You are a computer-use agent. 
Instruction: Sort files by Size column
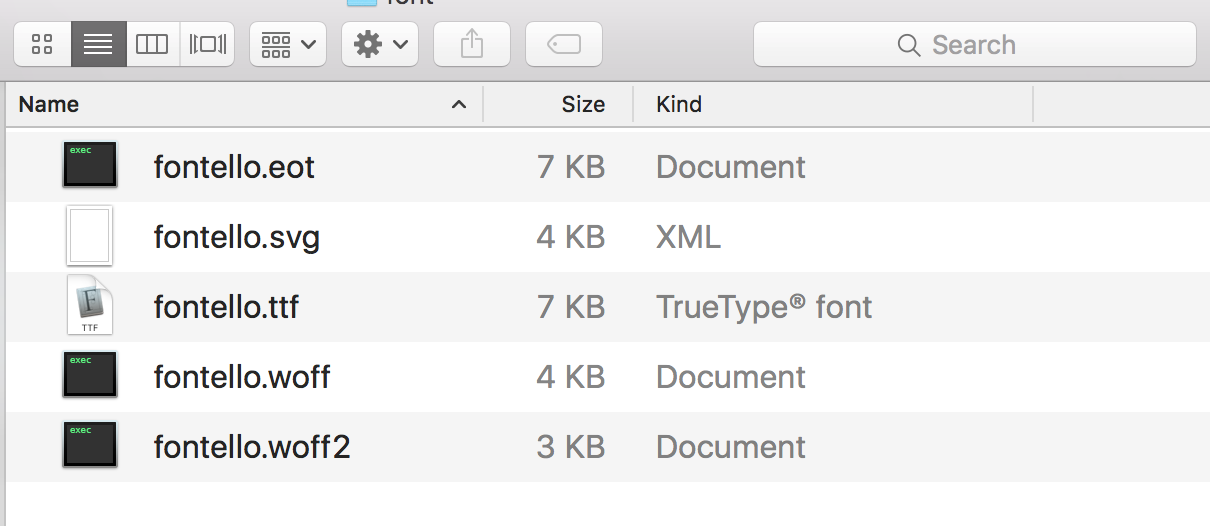pos(582,104)
